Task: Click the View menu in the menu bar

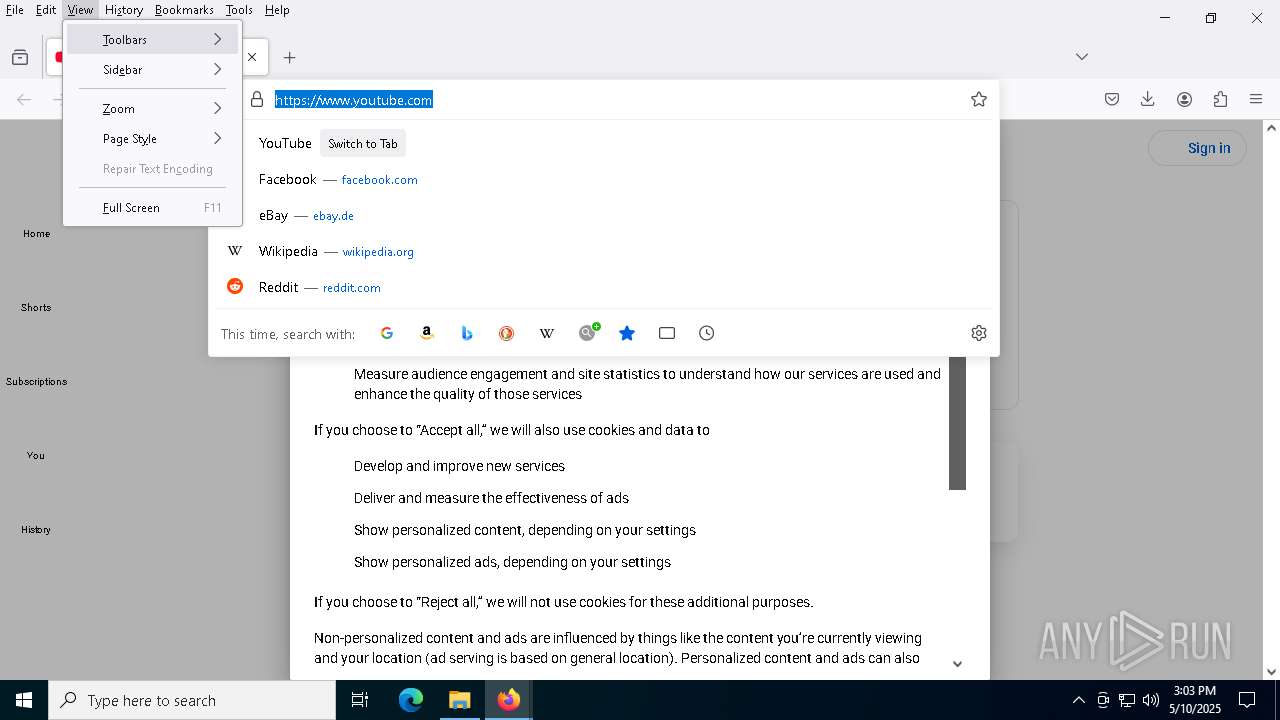Action: [80, 10]
